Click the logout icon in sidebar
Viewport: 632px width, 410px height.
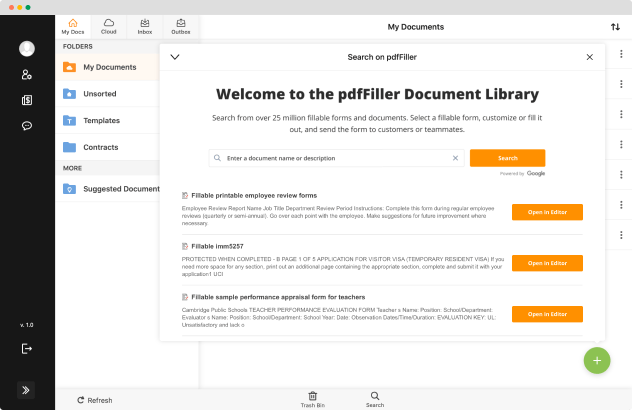click(27, 349)
